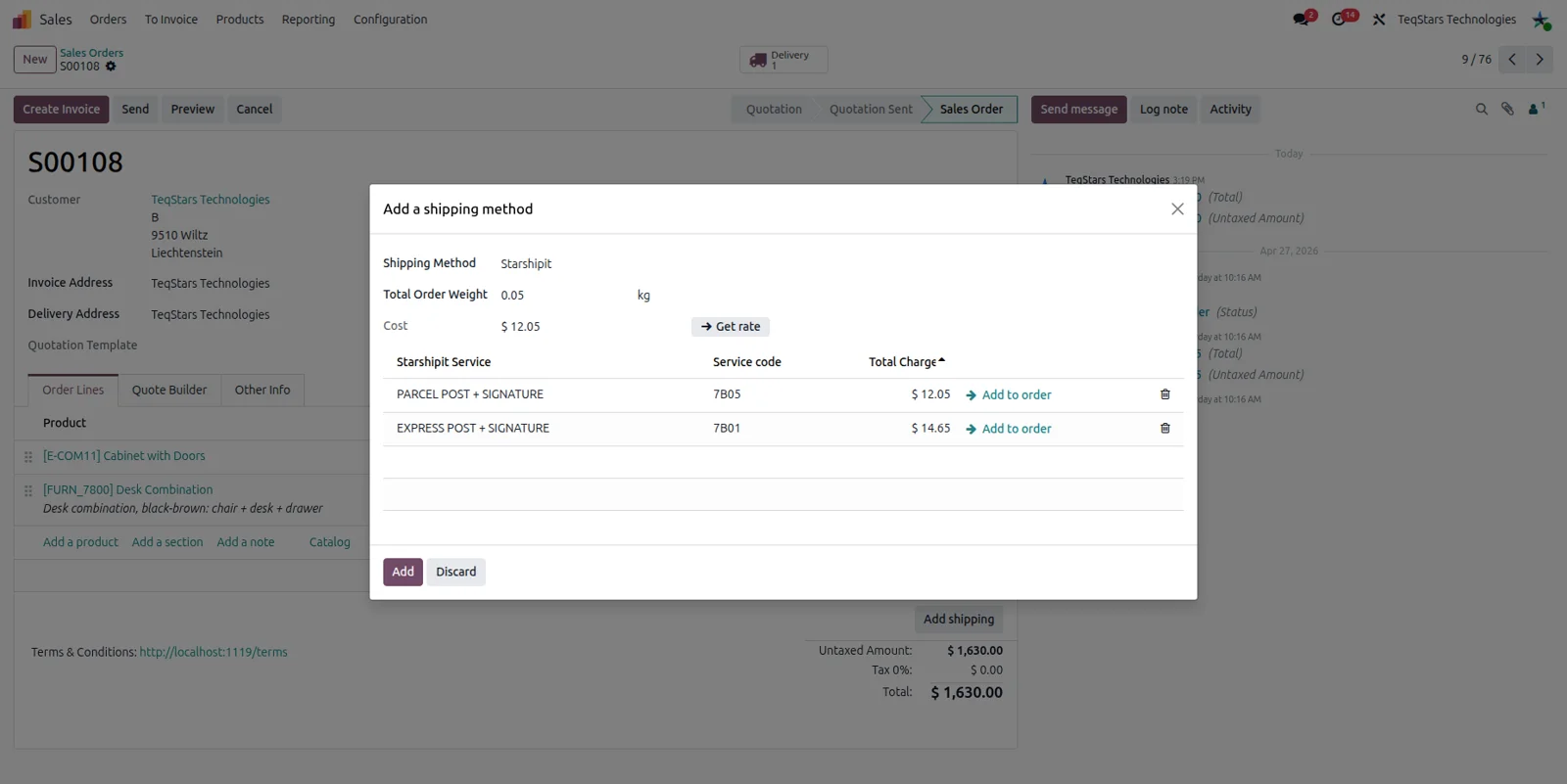Open the Delivery truck smart button
This screenshot has width=1567, height=784.
coord(783,60)
